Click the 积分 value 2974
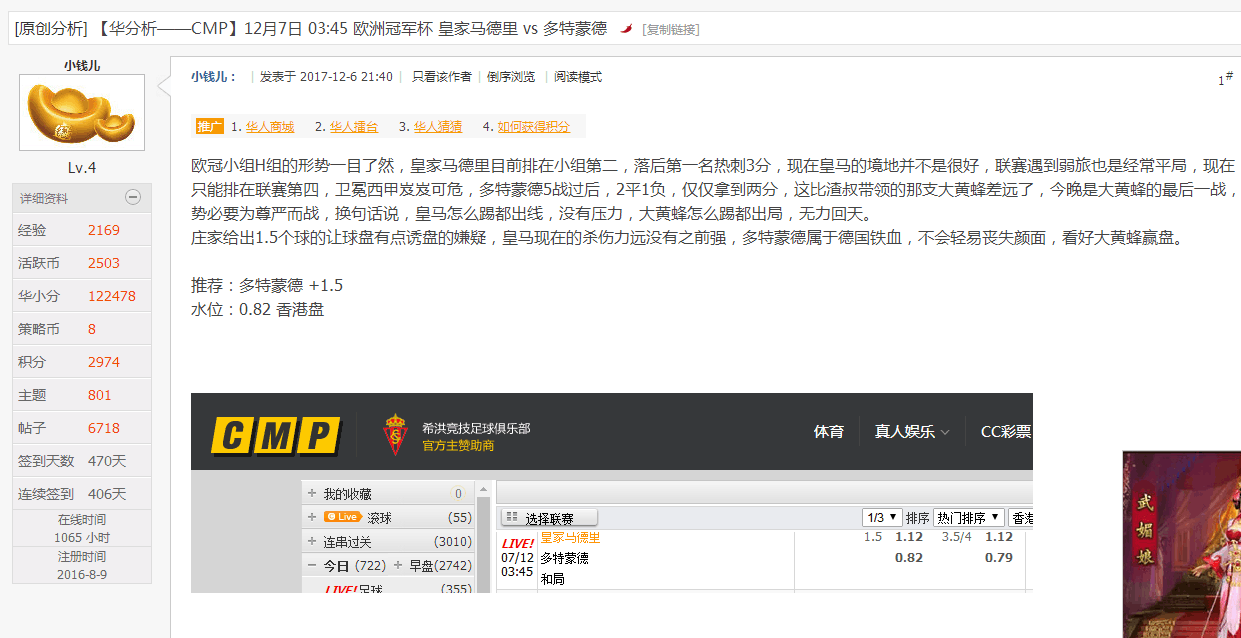This screenshot has height=638, width=1241. click(104, 362)
